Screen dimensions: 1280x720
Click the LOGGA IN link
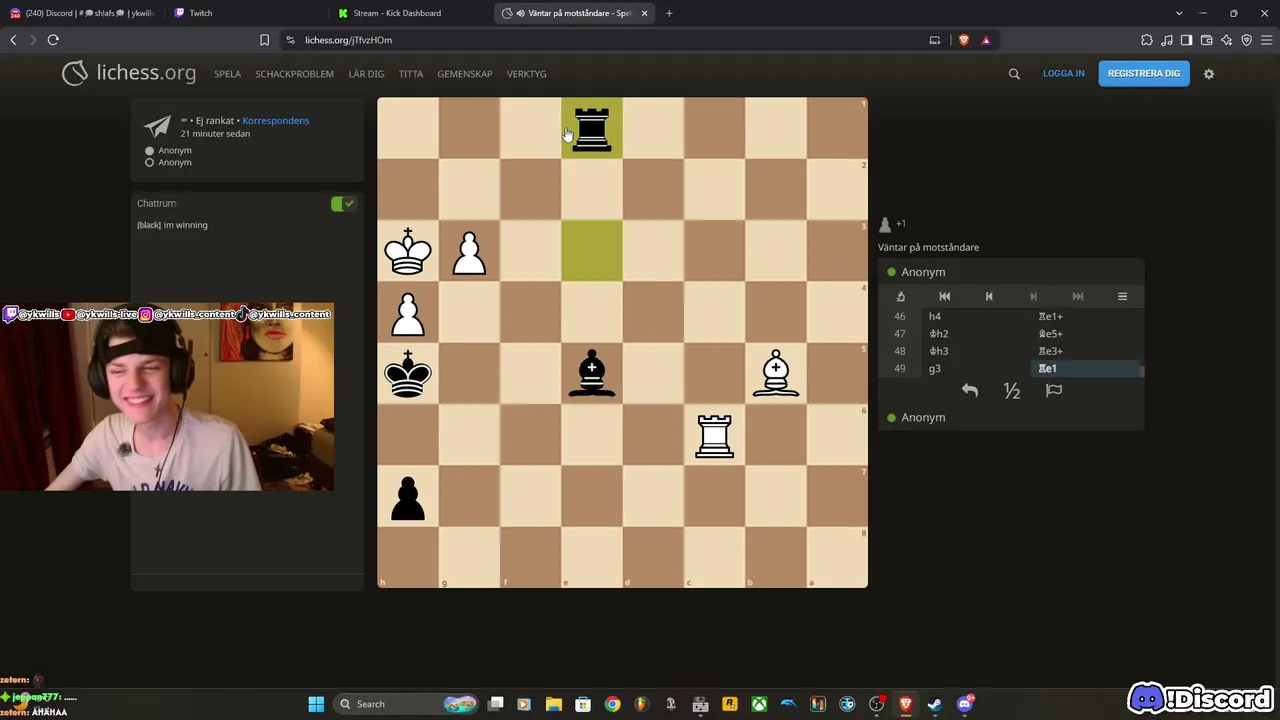[x=1064, y=74]
